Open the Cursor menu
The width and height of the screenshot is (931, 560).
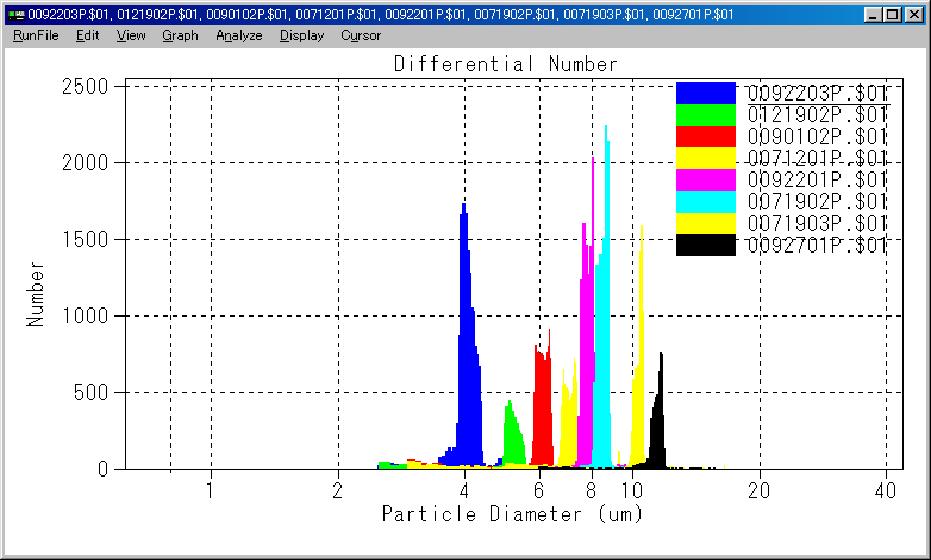point(360,36)
